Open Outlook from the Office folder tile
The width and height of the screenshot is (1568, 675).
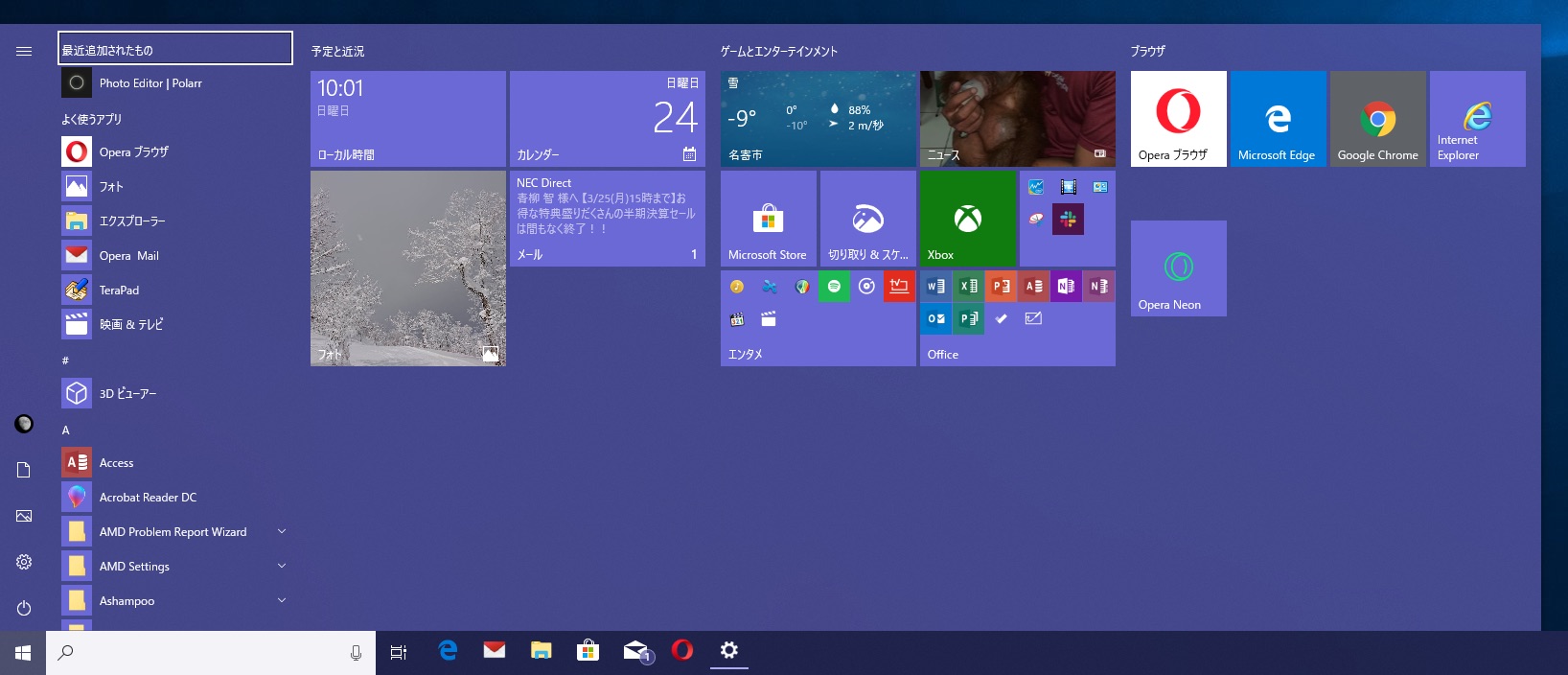(x=935, y=318)
